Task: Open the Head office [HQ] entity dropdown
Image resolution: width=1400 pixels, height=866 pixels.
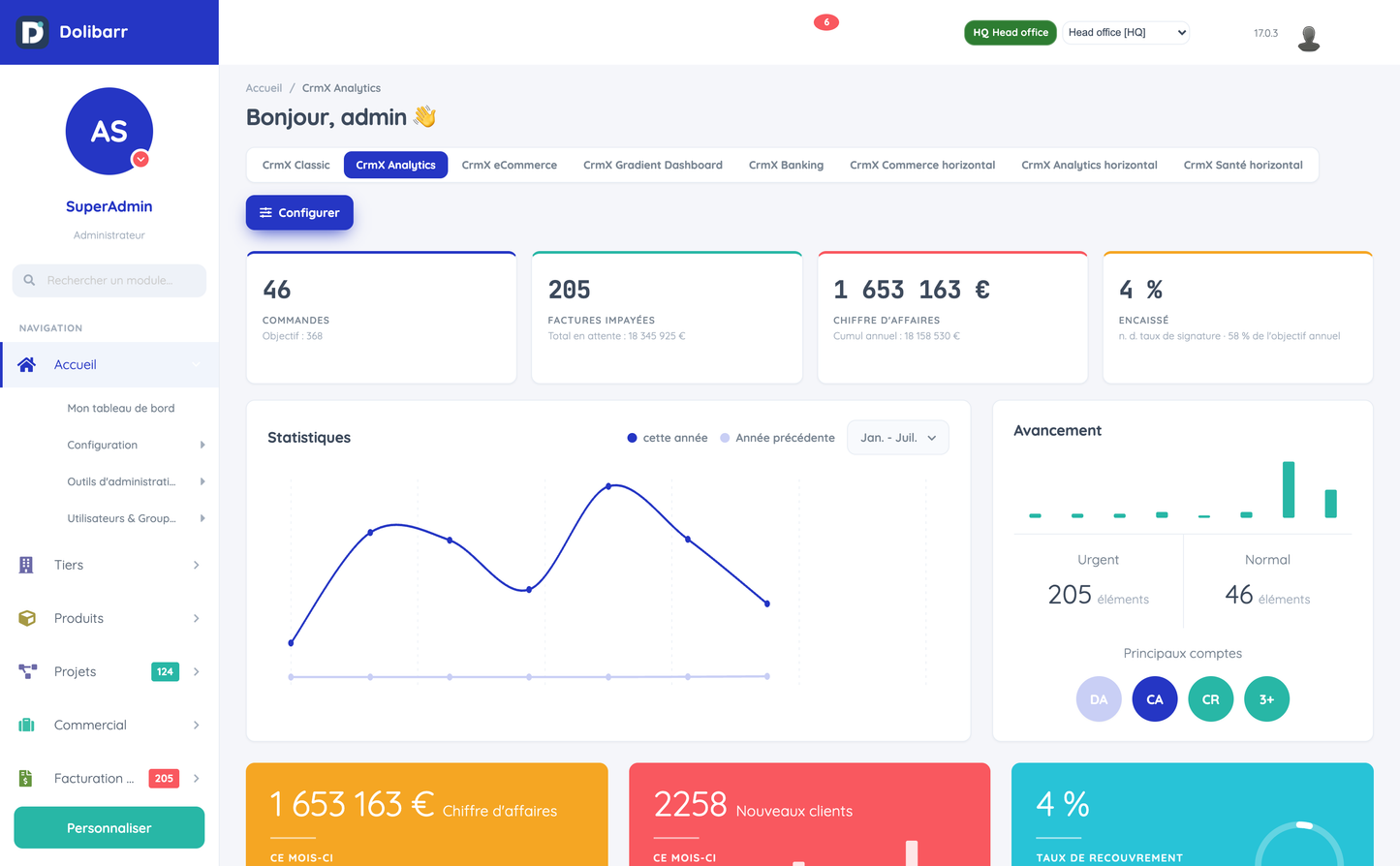Action: pos(1126,33)
